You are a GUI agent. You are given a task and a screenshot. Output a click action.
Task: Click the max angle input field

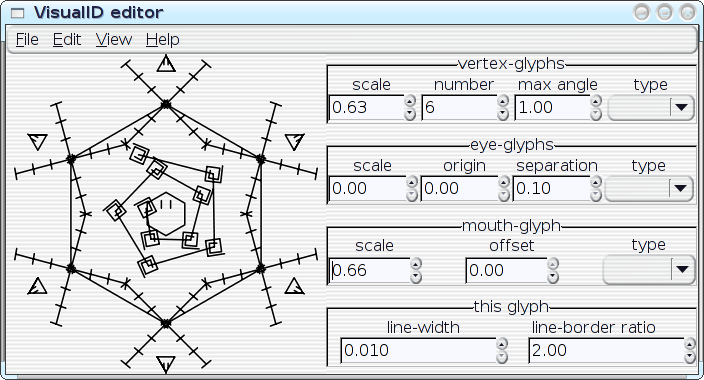click(552, 108)
